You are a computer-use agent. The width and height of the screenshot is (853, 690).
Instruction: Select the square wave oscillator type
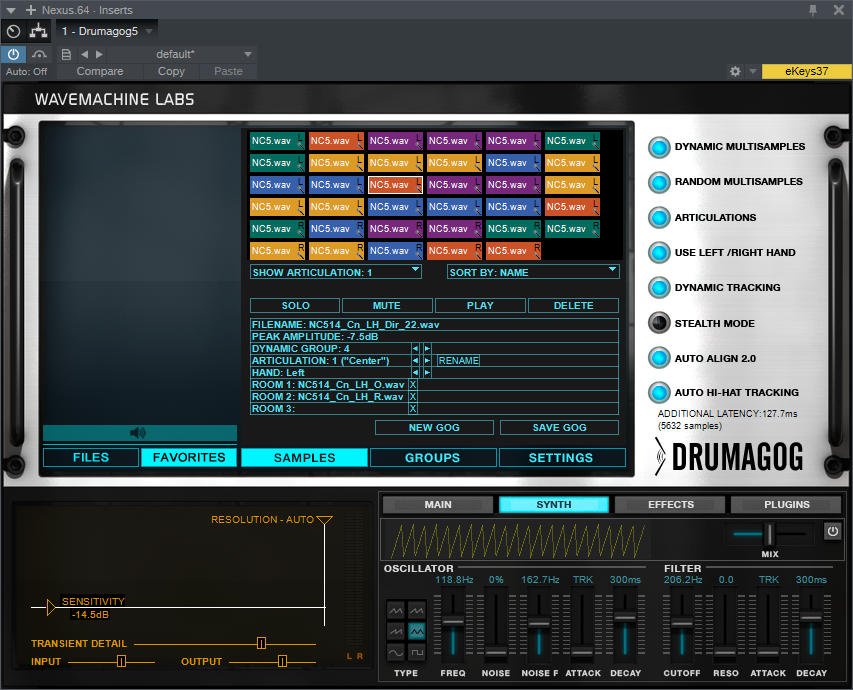[x=417, y=652]
